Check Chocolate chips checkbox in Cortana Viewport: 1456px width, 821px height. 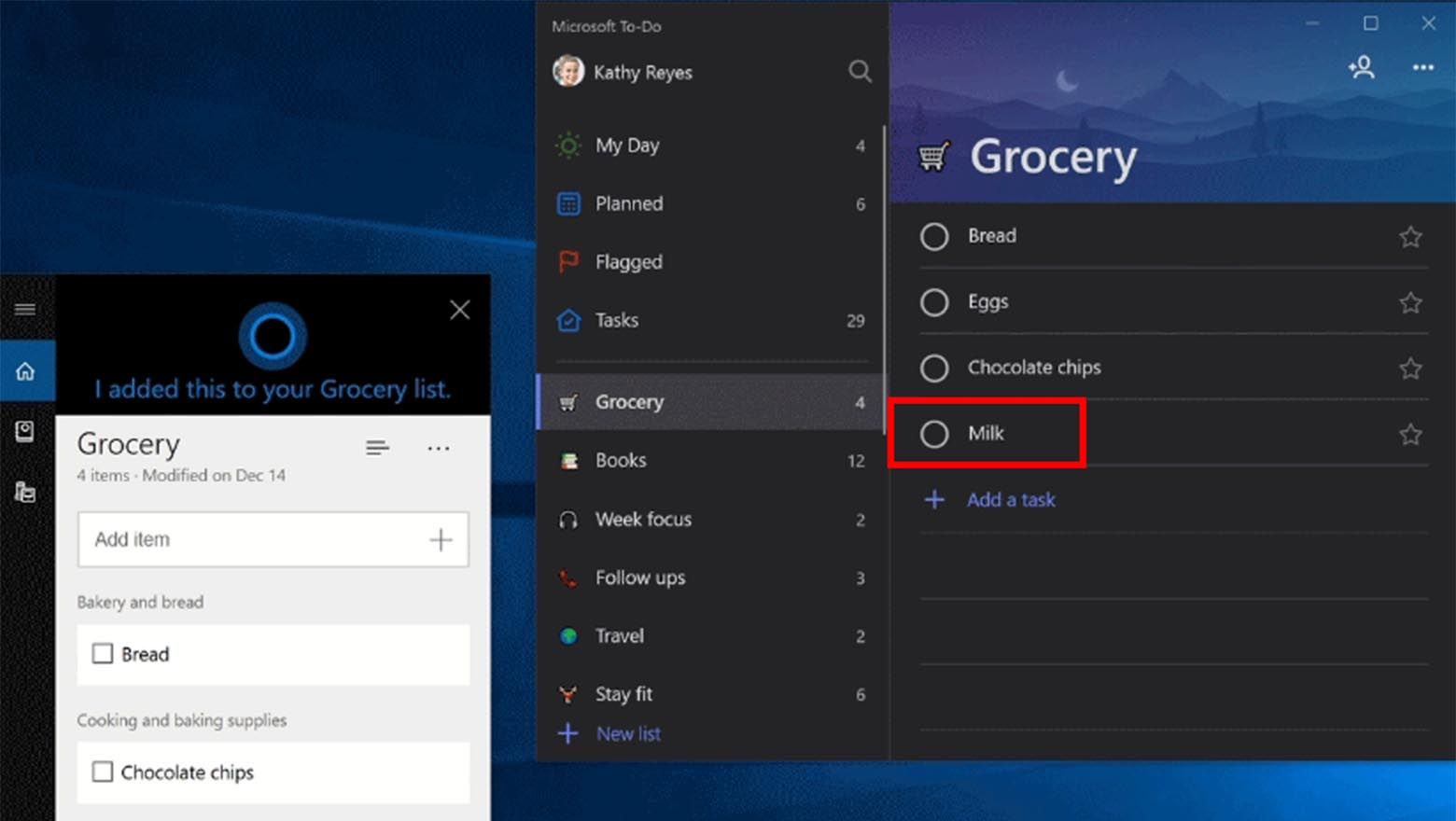pyautogui.click(x=103, y=772)
